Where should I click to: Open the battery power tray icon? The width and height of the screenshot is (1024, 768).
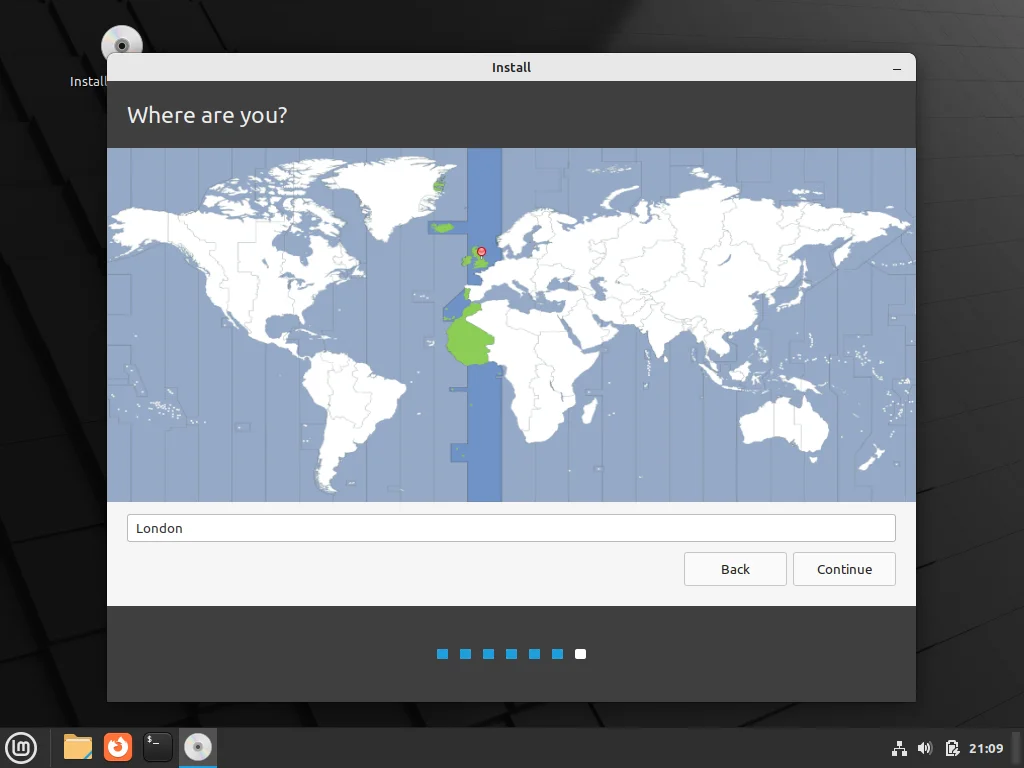coord(952,748)
